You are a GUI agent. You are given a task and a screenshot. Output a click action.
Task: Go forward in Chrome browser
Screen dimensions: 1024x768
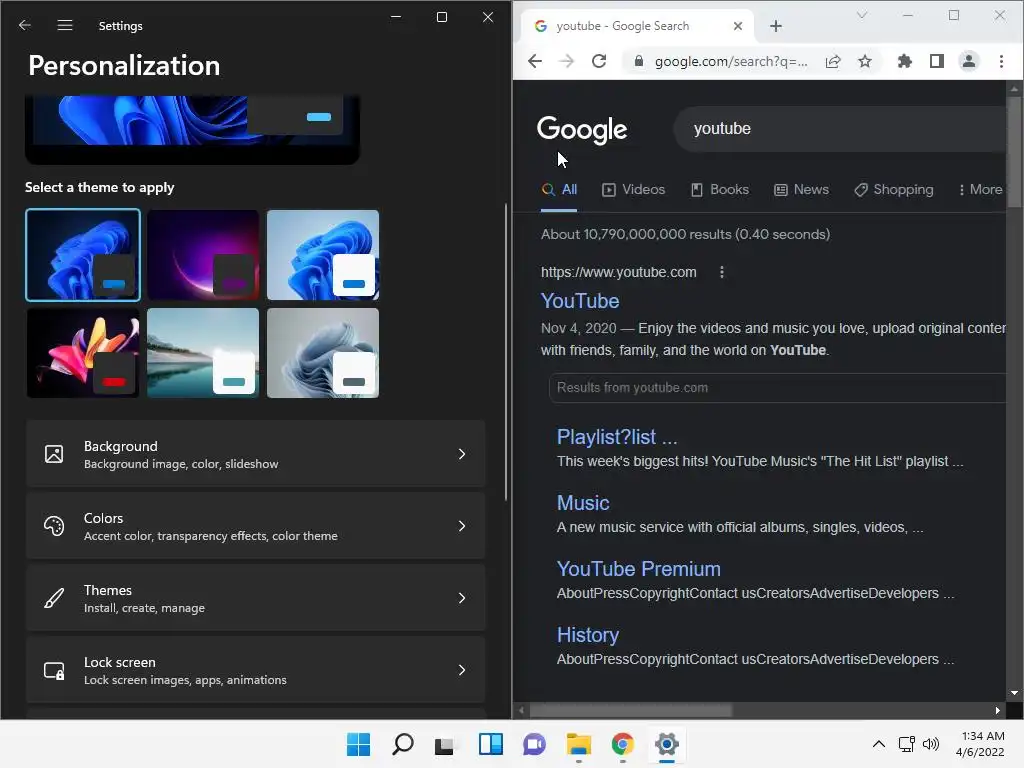tap(567, 61)
